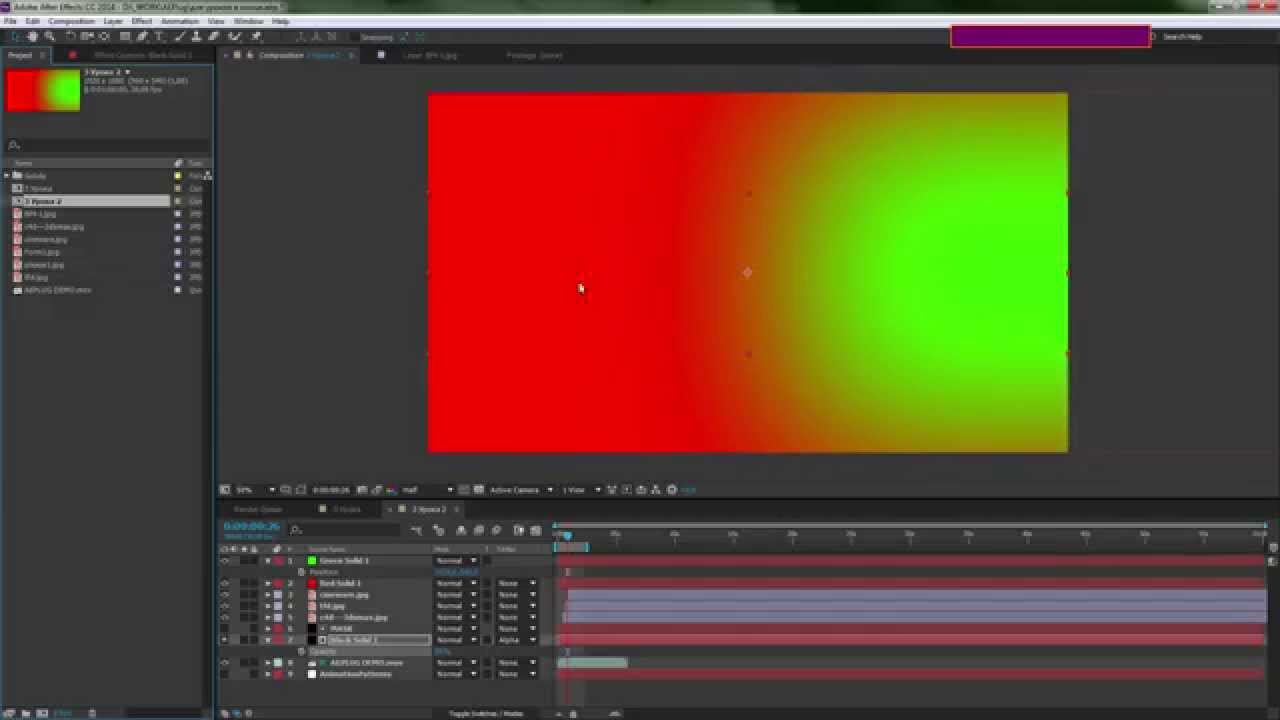1280x720 pixels.
Task: Open the Layer menu
Action: pos(113,21)
